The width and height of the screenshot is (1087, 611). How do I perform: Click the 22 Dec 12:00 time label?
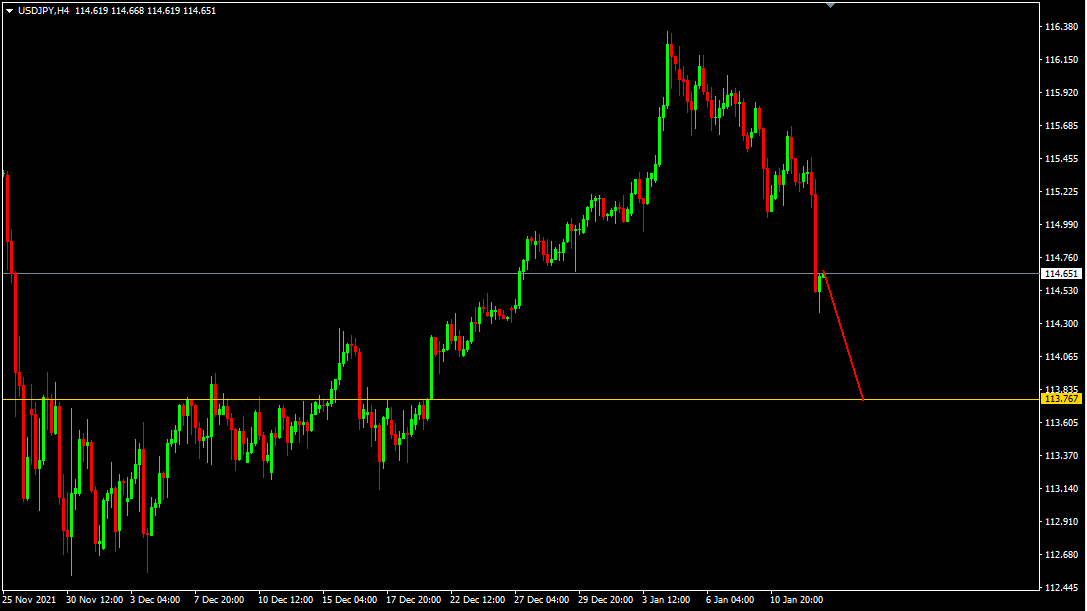(478, 600)
